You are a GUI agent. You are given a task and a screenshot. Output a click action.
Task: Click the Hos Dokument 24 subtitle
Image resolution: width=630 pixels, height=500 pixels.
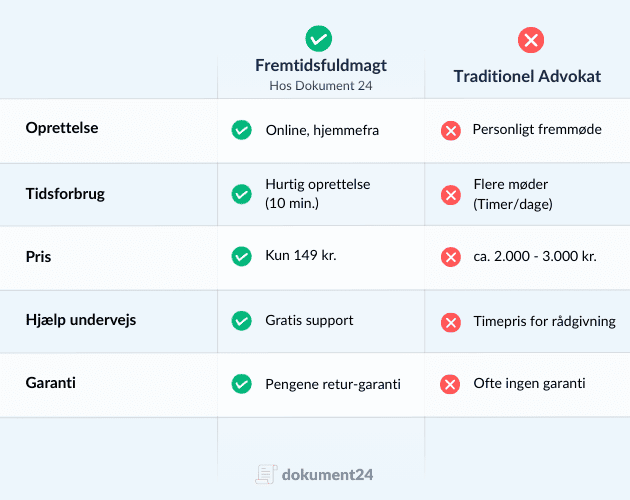[x=320, y=86]
